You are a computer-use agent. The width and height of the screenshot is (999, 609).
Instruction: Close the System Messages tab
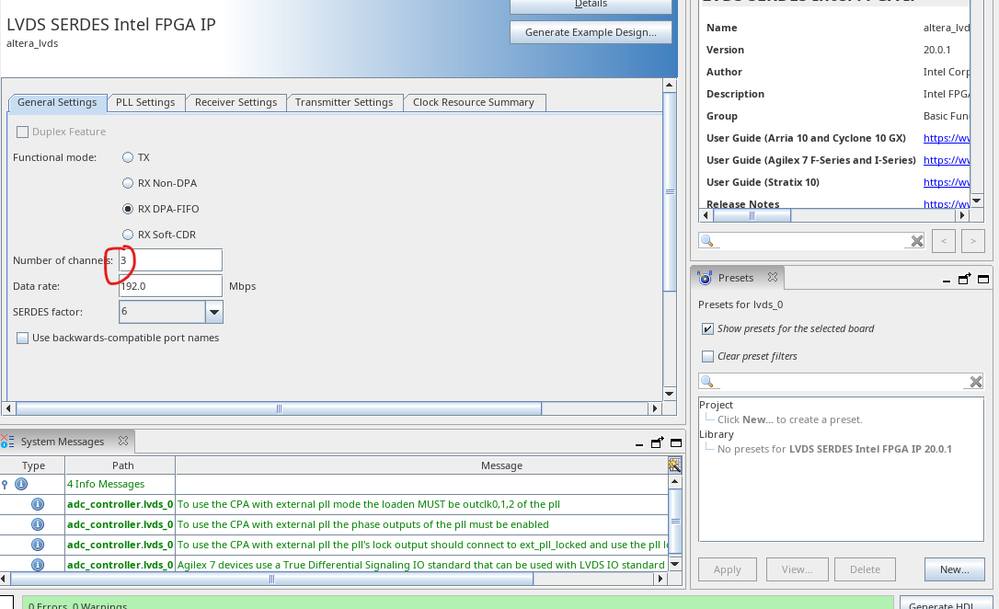coord(123,441)
